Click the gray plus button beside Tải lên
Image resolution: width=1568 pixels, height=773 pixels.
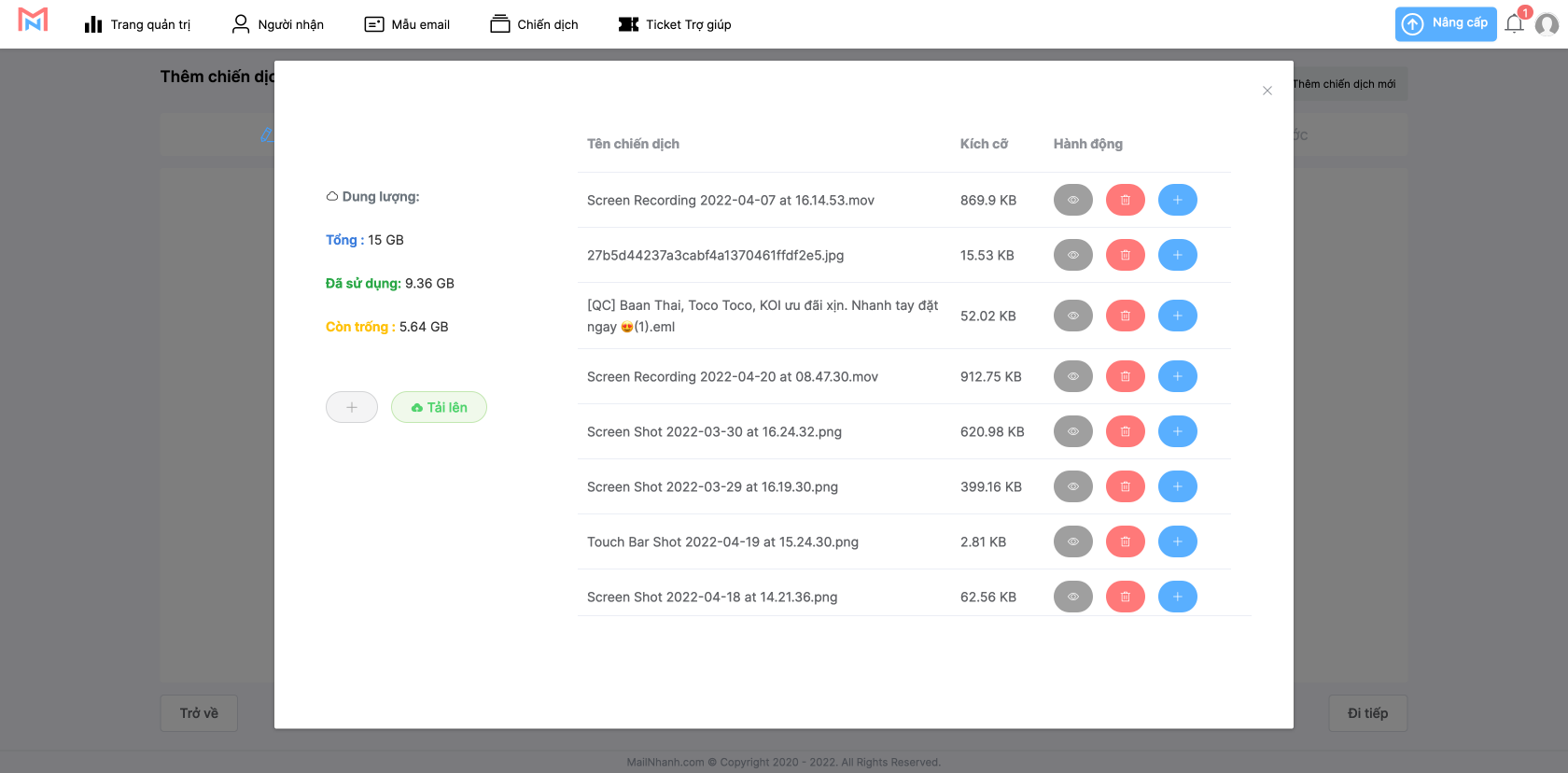[x=352, y=407]
